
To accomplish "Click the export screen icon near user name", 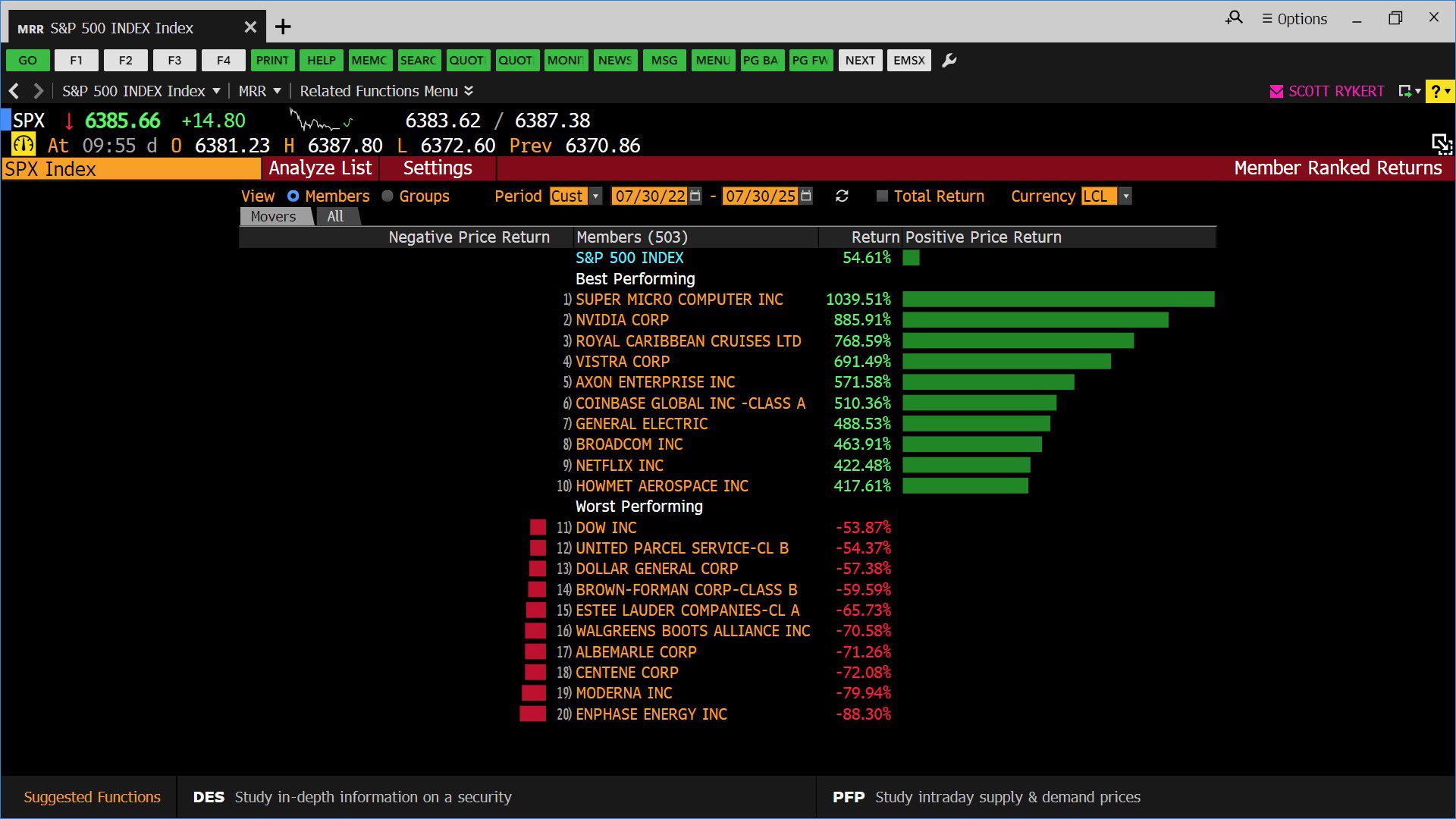I will 1405,91.
